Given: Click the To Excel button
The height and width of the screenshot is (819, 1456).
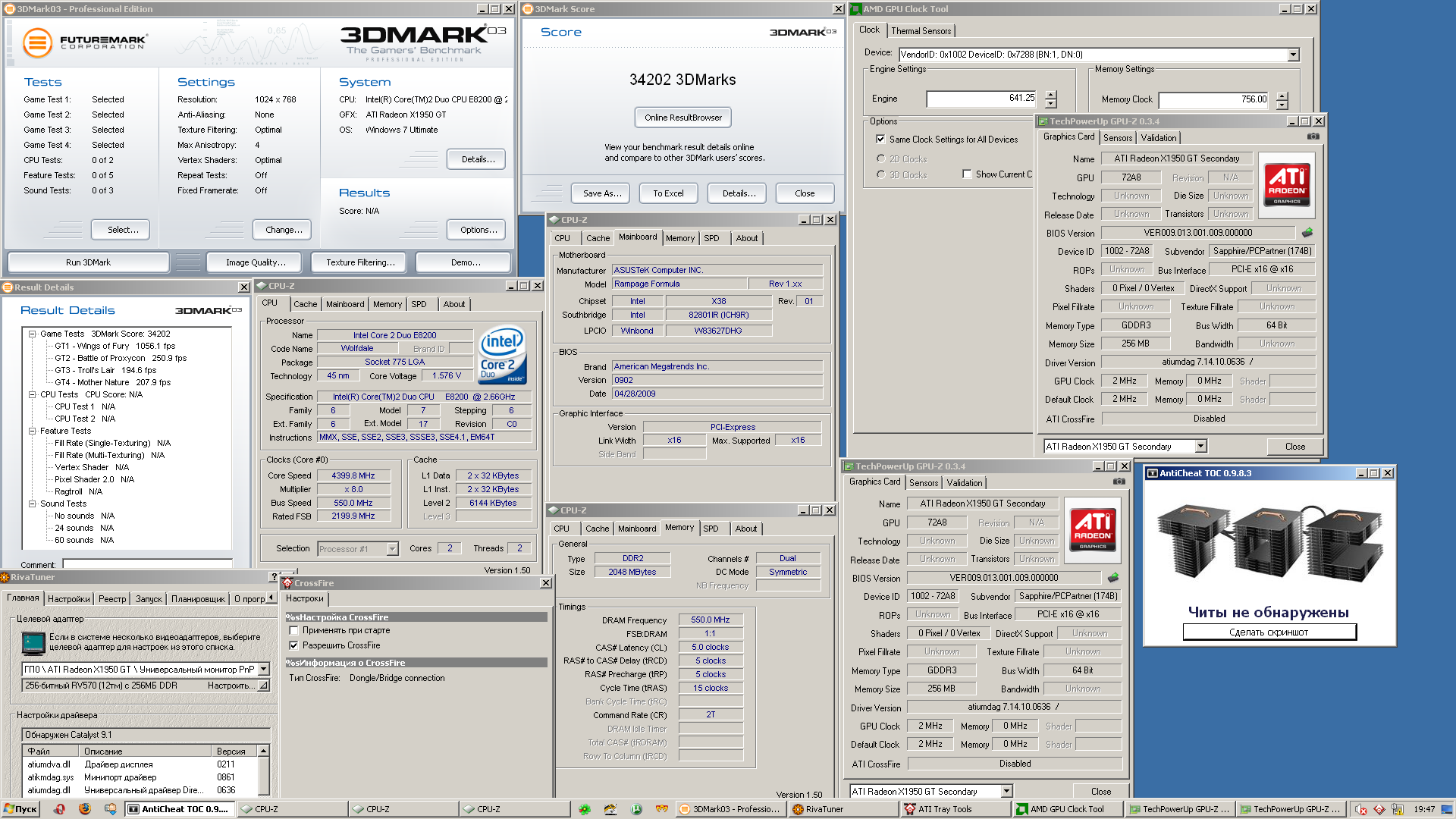Looking at the screenshot, I should click(x=668, y=193).
